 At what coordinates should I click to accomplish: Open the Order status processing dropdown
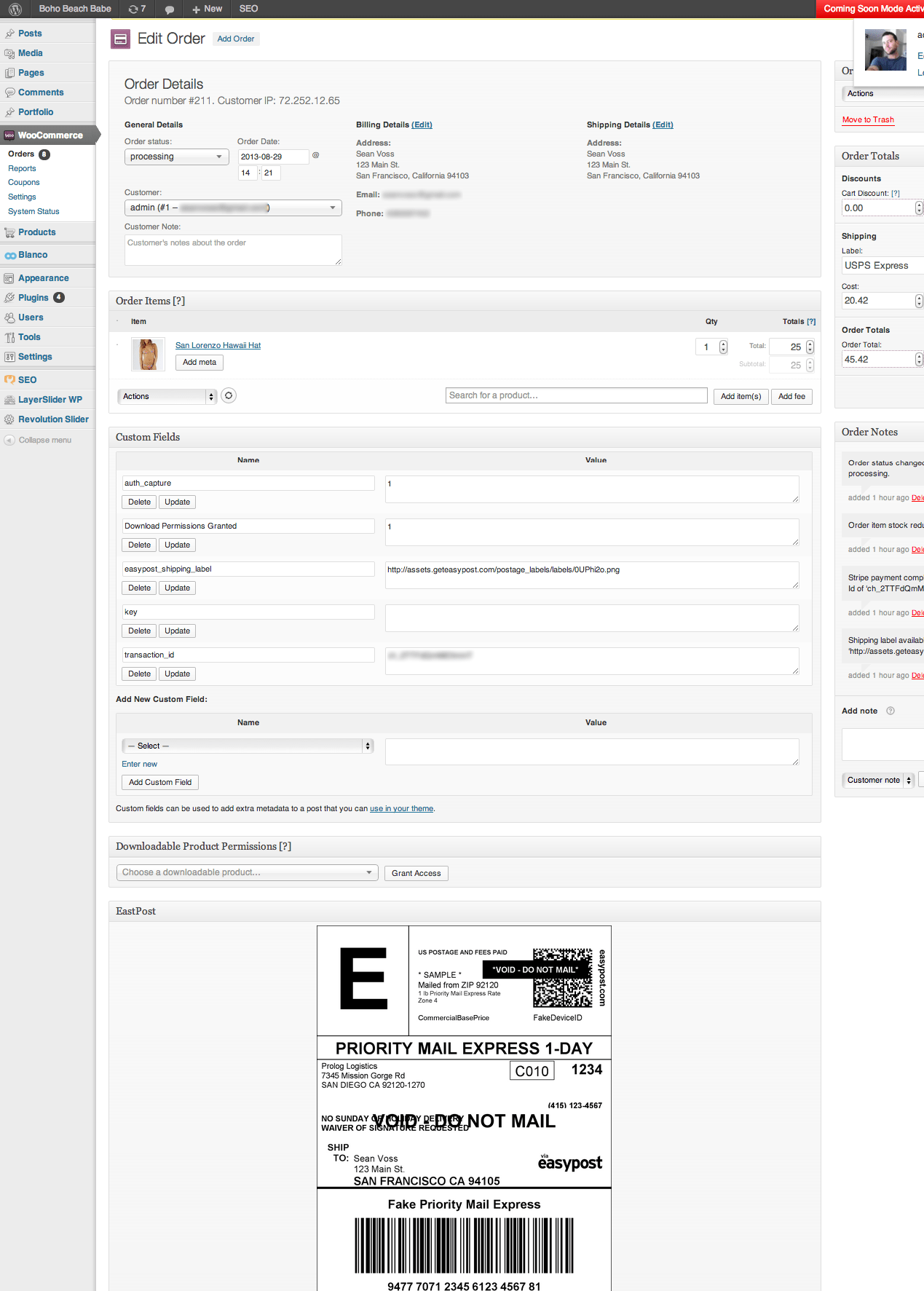(177, 157)
